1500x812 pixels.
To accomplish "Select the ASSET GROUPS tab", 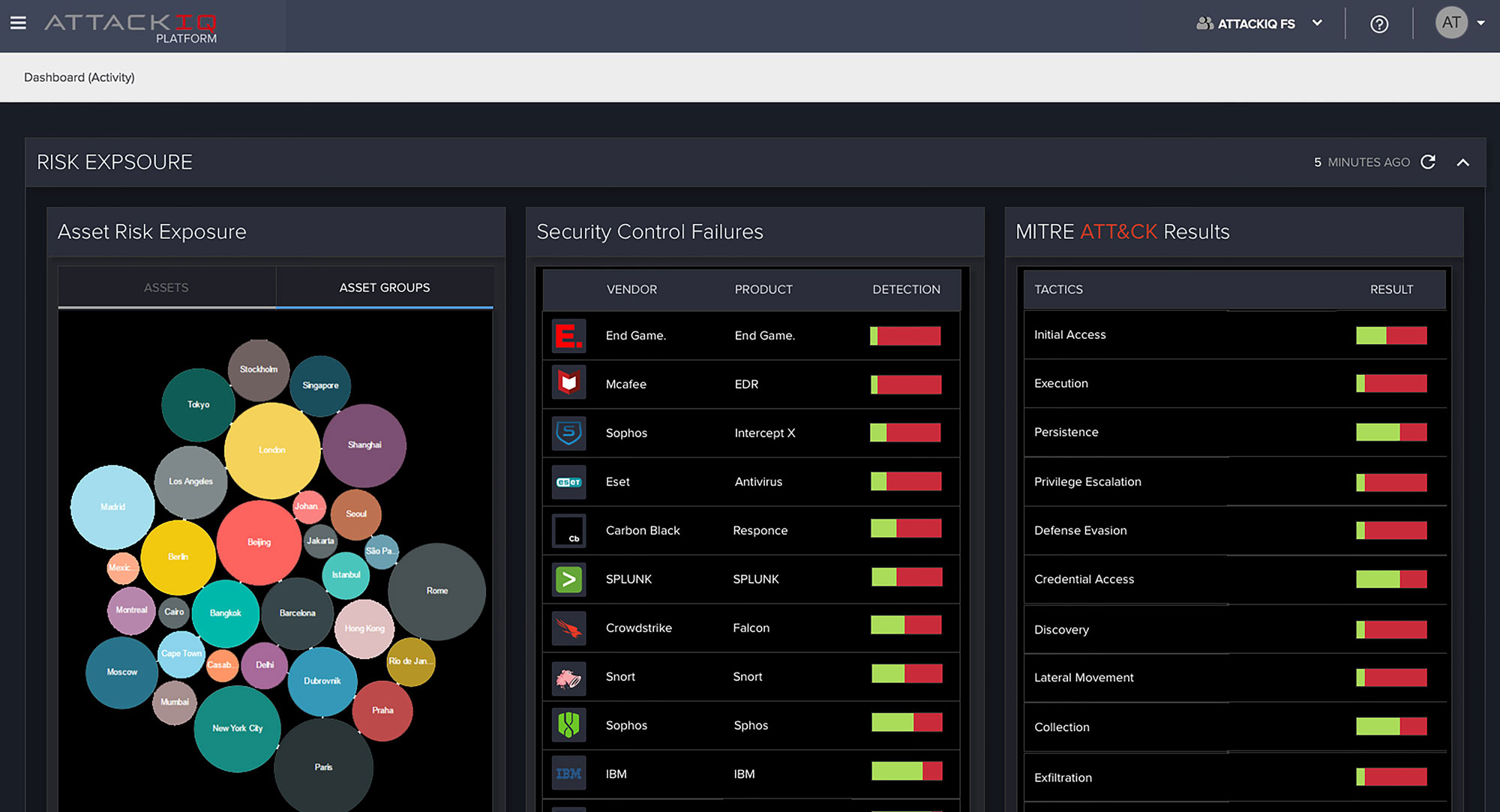I will [x=385, y=287].
